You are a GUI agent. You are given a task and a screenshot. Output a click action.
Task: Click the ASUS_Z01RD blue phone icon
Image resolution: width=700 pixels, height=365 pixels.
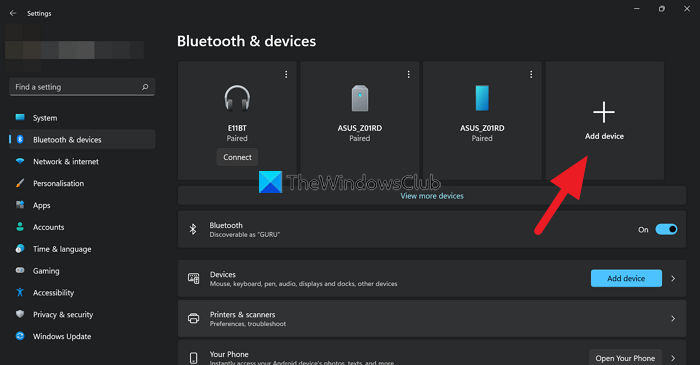482,98
